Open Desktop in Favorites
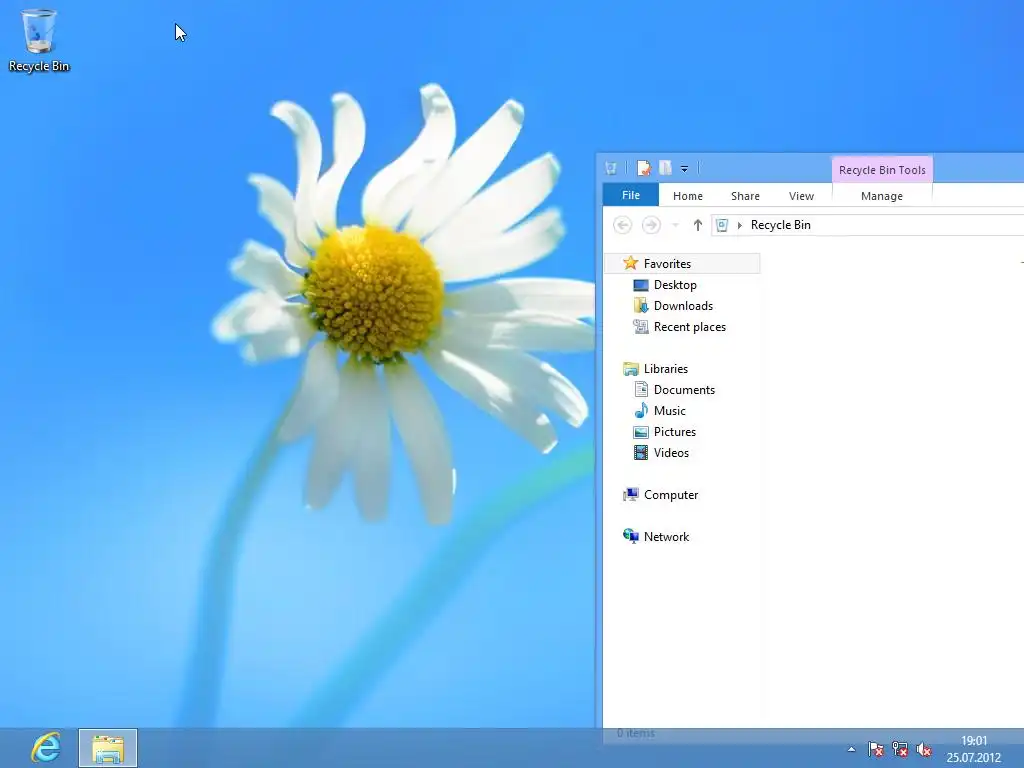 coord(675,285)
